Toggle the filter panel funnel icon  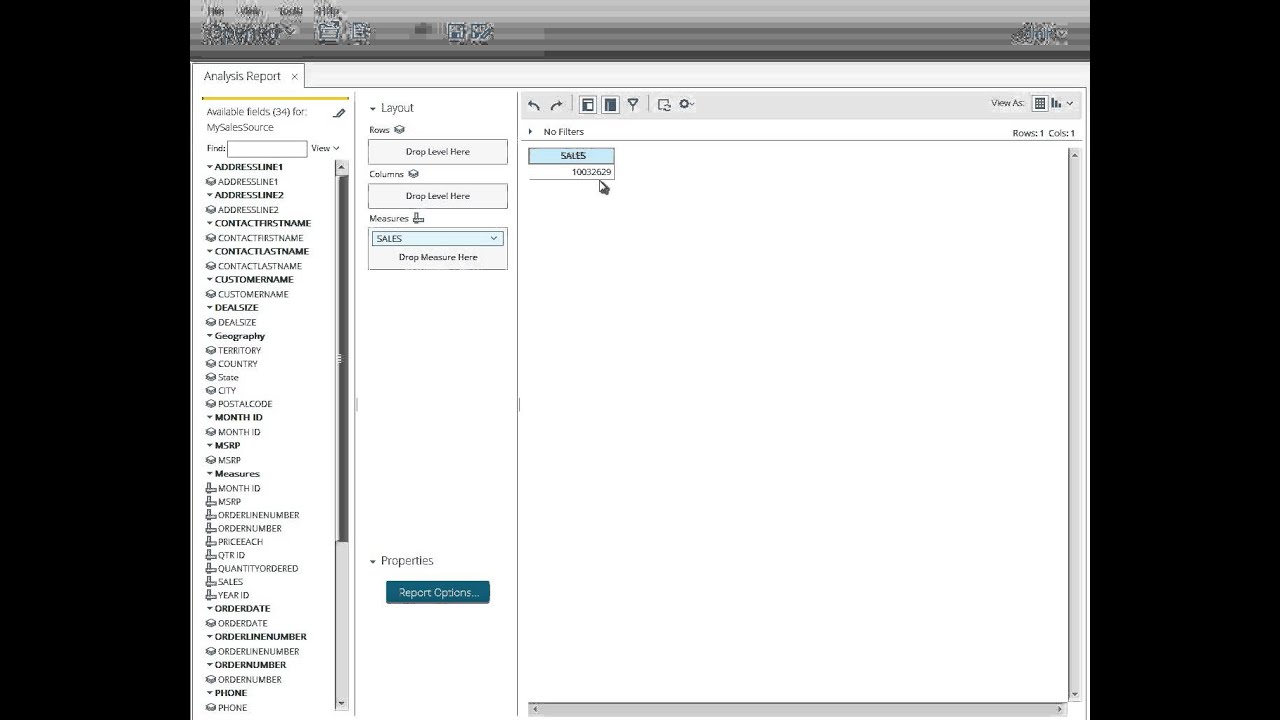click(633, 104)
